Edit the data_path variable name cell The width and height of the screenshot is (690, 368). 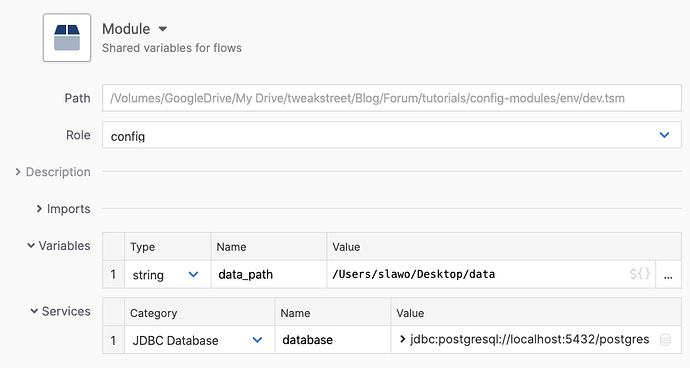point(269,275)
